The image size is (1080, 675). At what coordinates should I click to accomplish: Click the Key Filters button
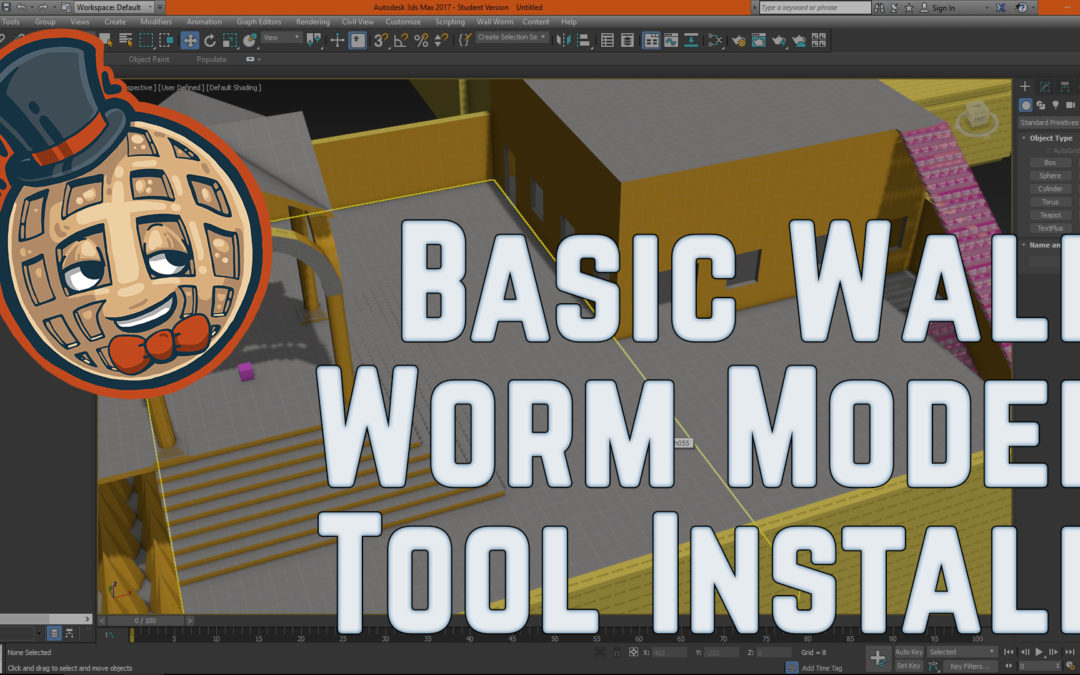[969, 666]
